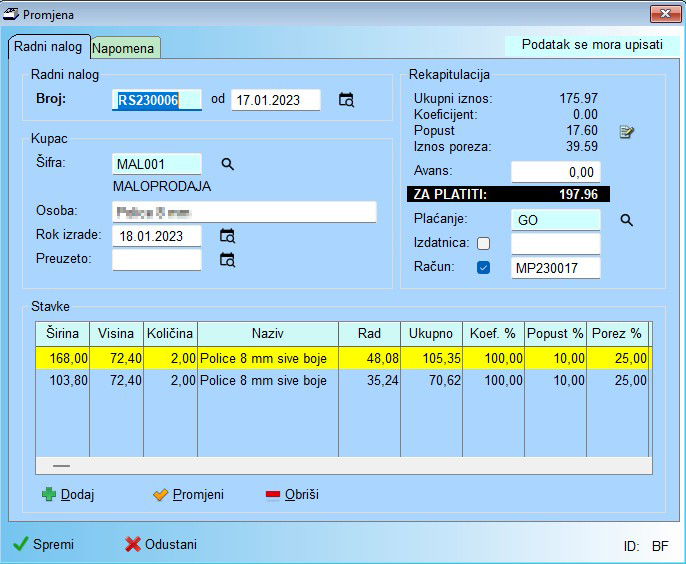Select the Radni nalog tab
Screen dimensions: 686x564
pyautogui.click(x=50, y=47)
